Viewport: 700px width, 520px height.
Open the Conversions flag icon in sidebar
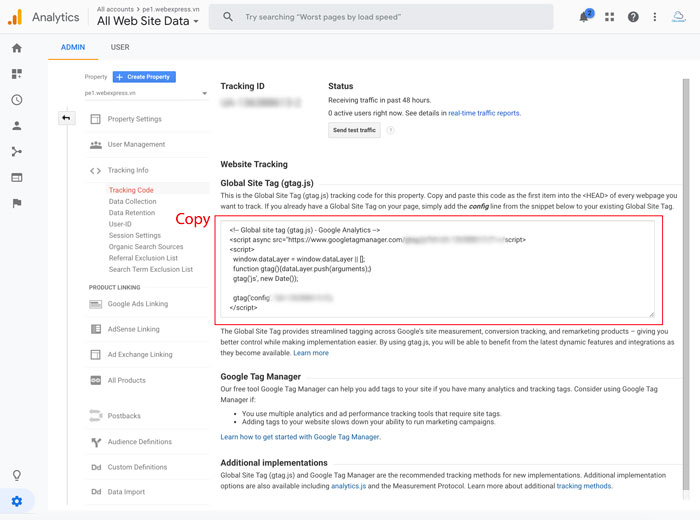point(16,203)
